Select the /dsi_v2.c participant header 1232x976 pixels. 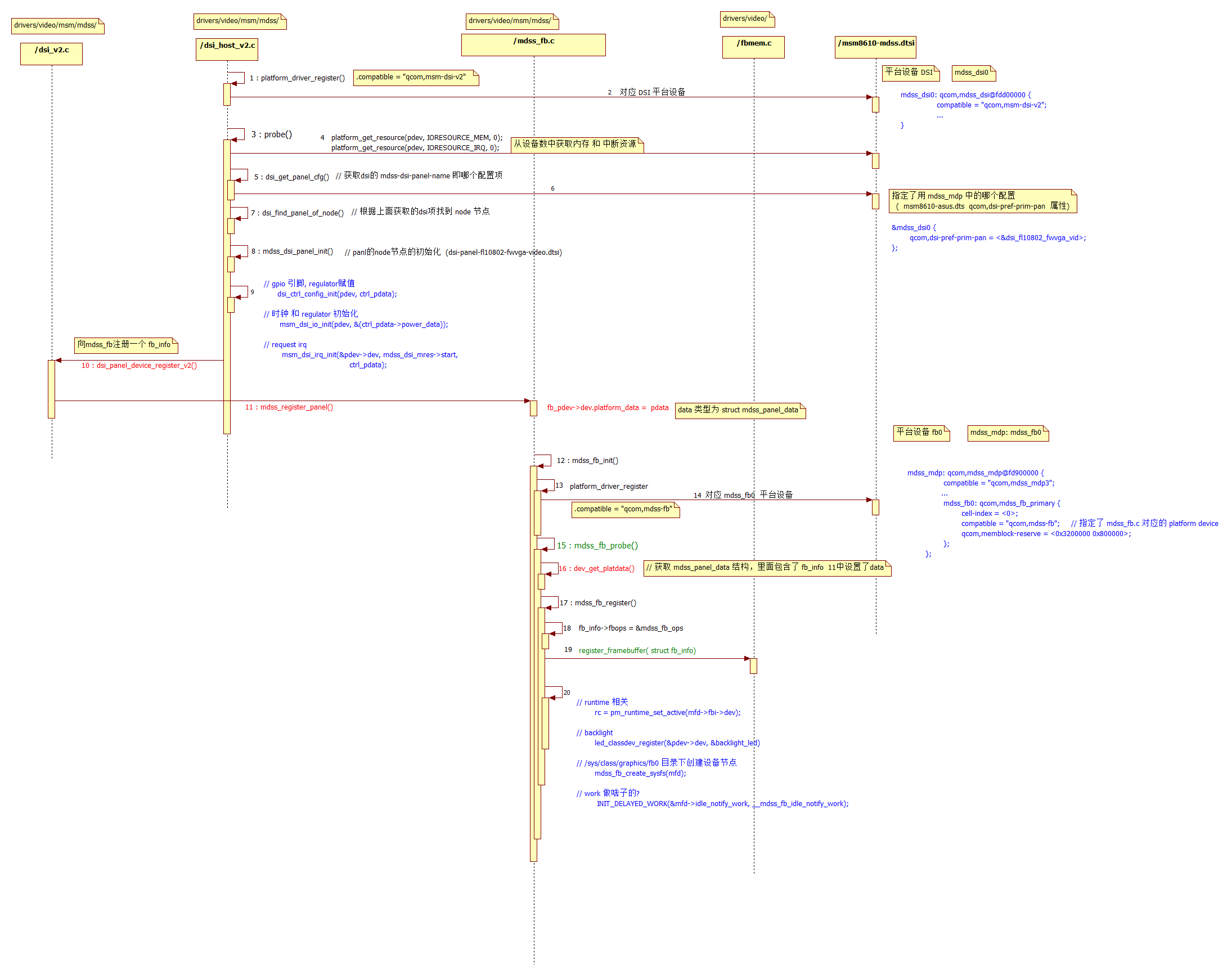(51, 53)
